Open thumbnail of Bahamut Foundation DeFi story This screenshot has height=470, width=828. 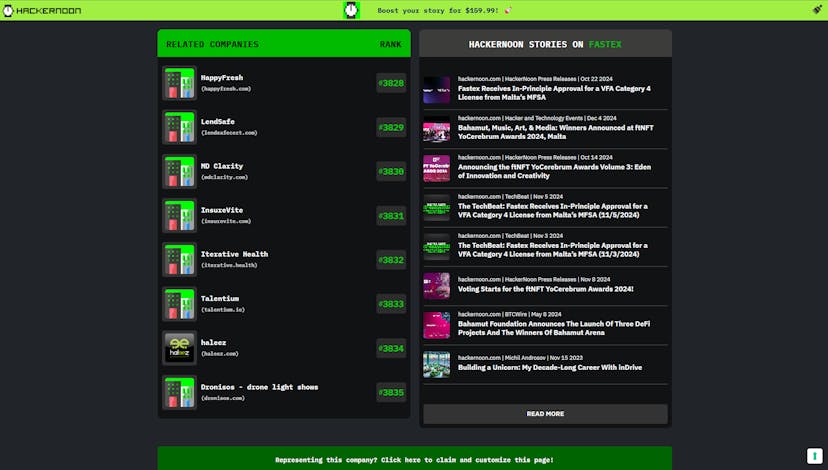coord(437,325)
